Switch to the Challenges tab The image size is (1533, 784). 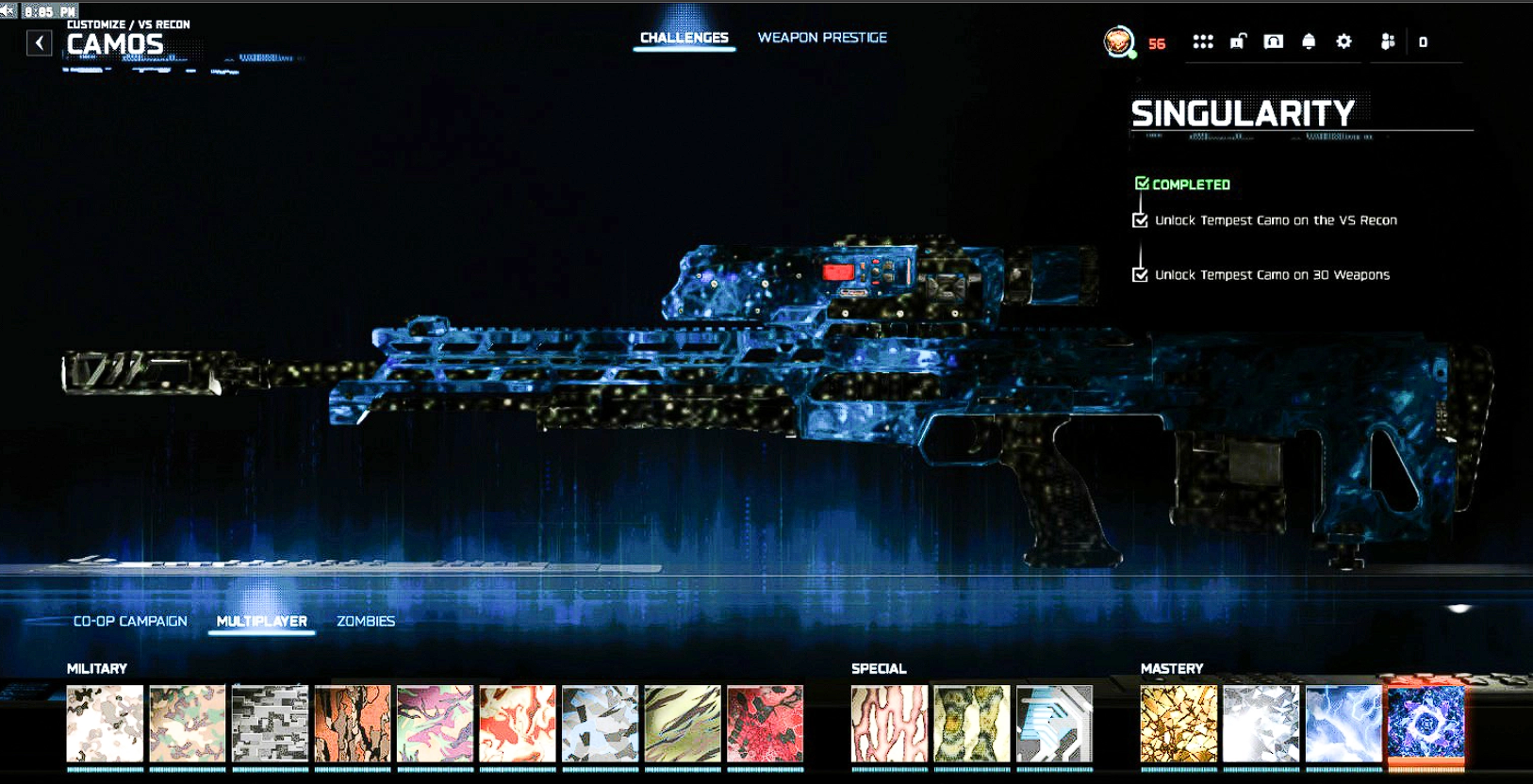point(684,38)
